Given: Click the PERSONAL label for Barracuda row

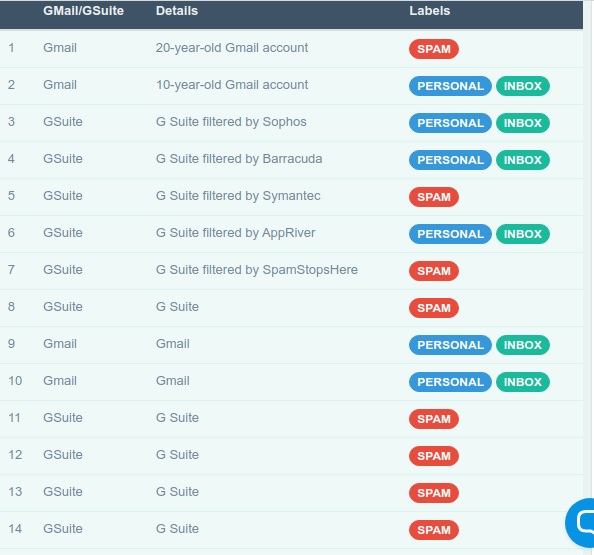Looking at the screenshot, I should tap(450, 160).
